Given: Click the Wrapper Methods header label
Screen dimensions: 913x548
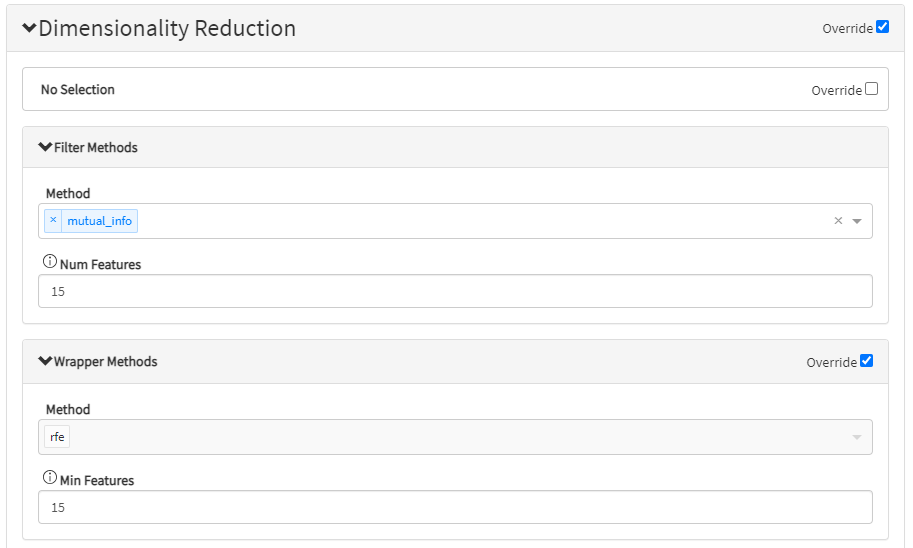Looking at the screenshot, I should pos(105,362).
